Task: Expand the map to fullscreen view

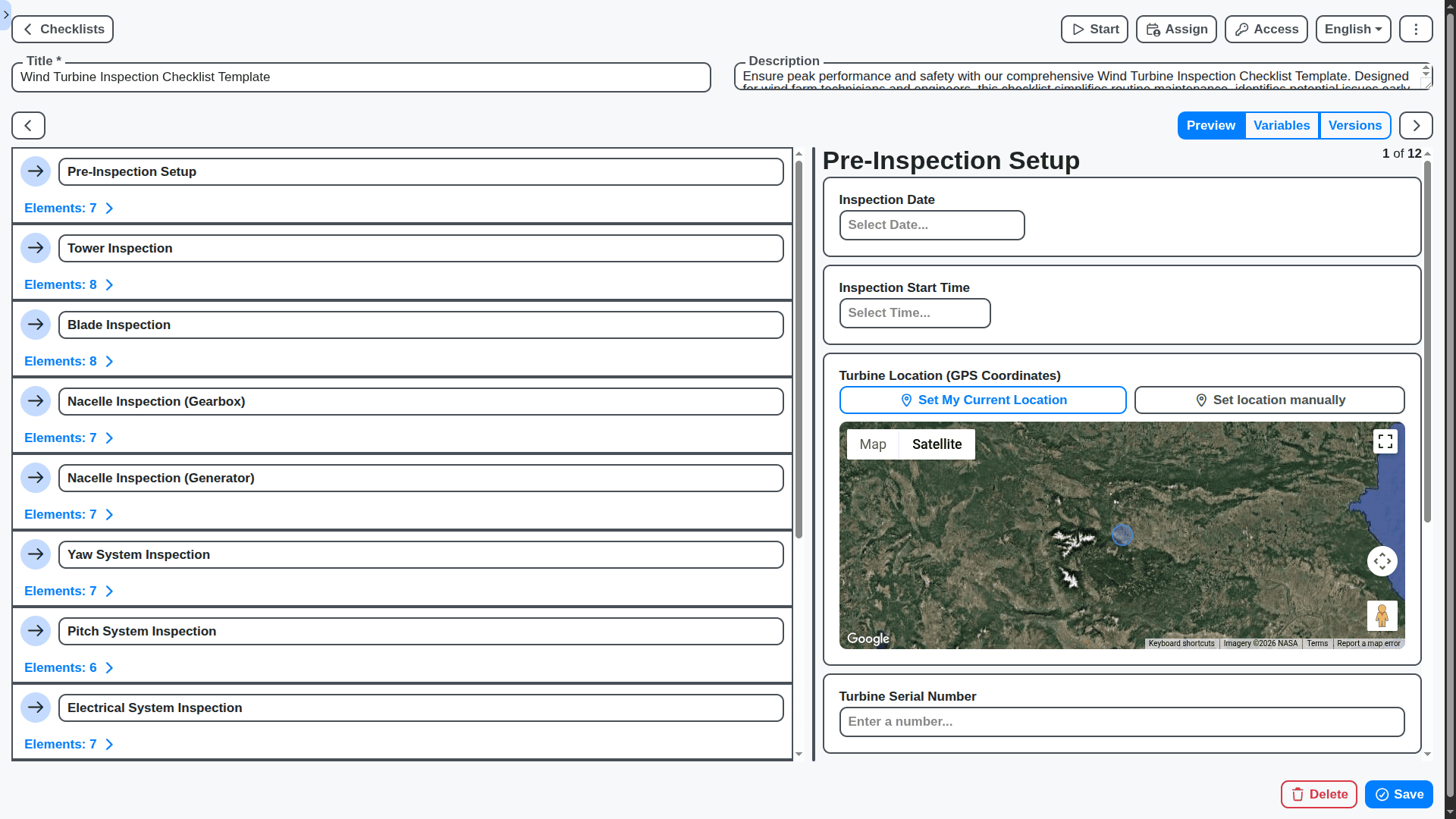Action: (1385, 441)
